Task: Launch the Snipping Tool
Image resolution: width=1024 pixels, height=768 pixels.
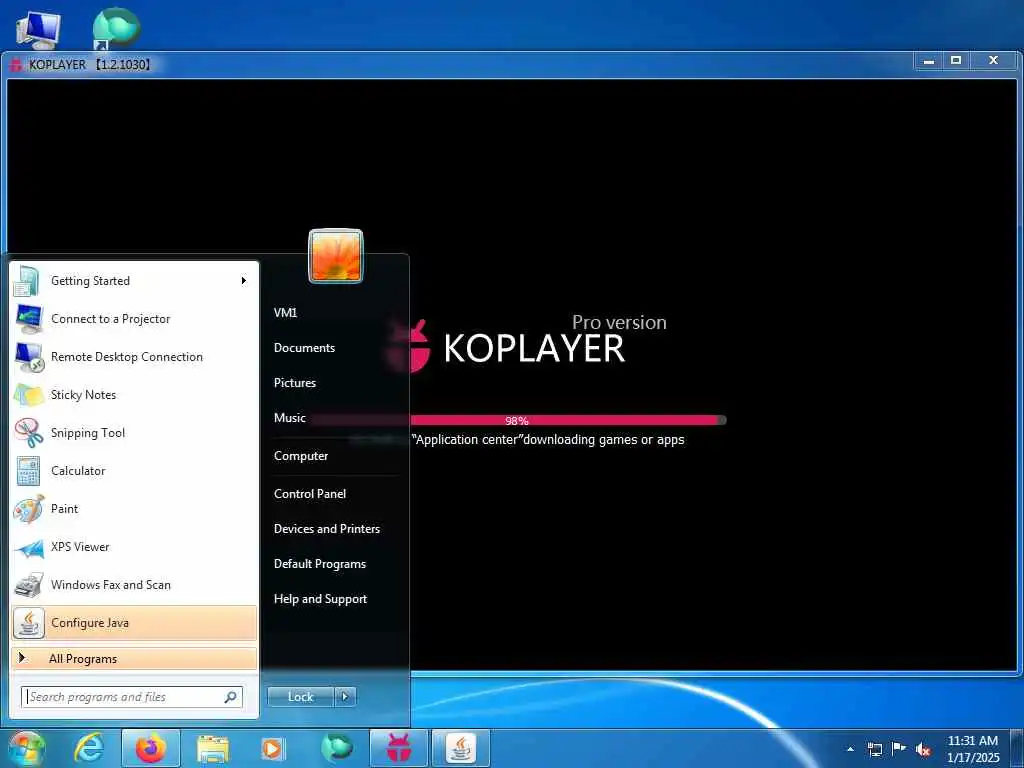Action: pyautogui.click(x=134, y=432)
